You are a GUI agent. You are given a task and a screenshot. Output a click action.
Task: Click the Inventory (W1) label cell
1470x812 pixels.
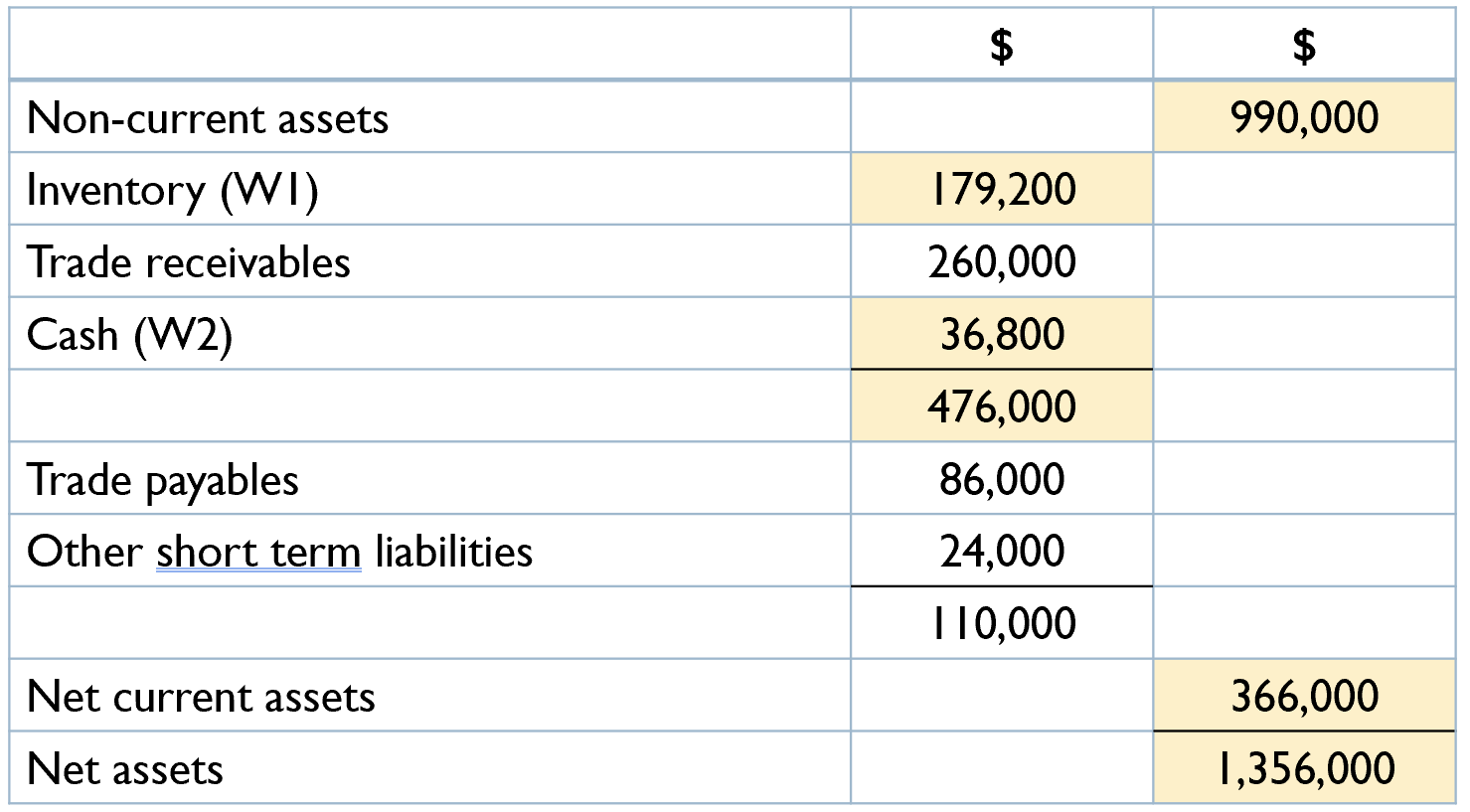click(x=172, y=190)
